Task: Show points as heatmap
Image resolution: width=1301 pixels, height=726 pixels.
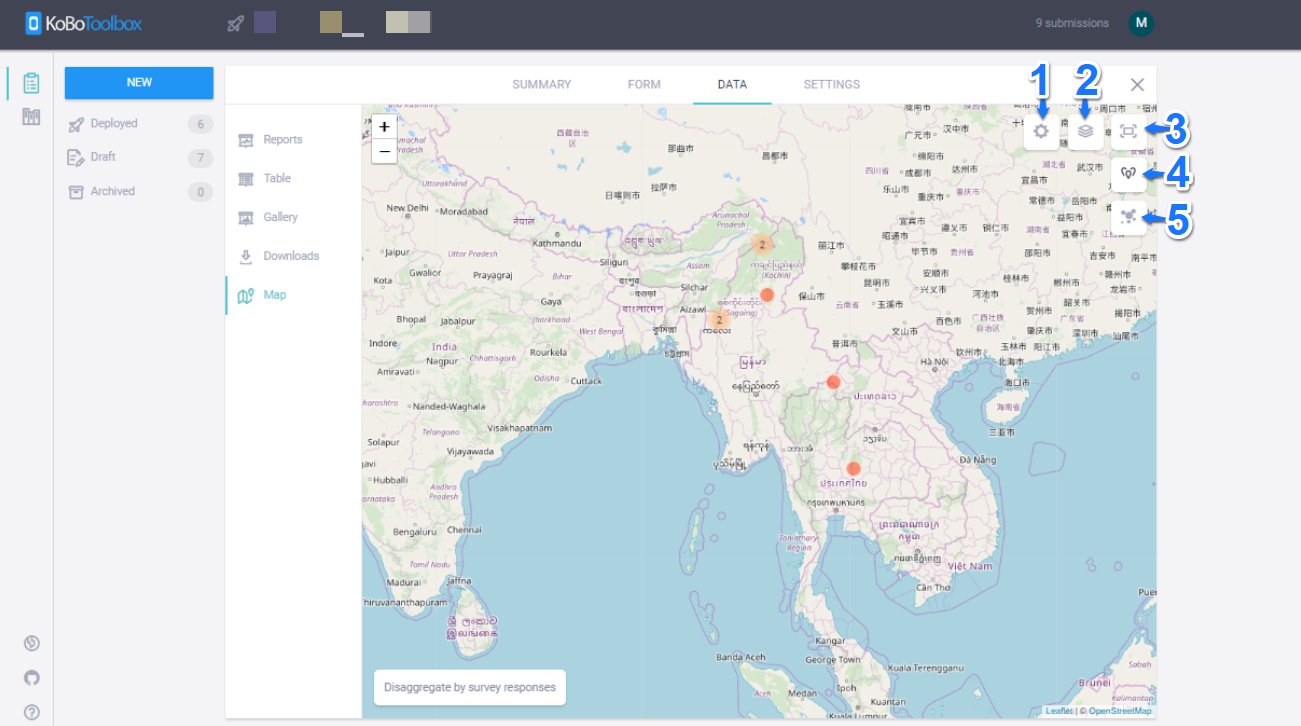Action: (x=1128, y=174)
